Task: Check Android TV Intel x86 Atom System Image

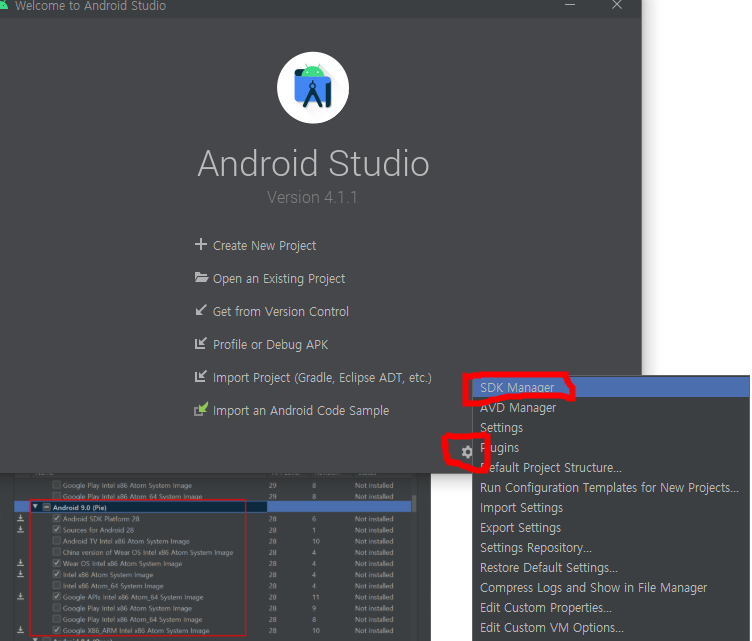Action: tap(57, 541)
